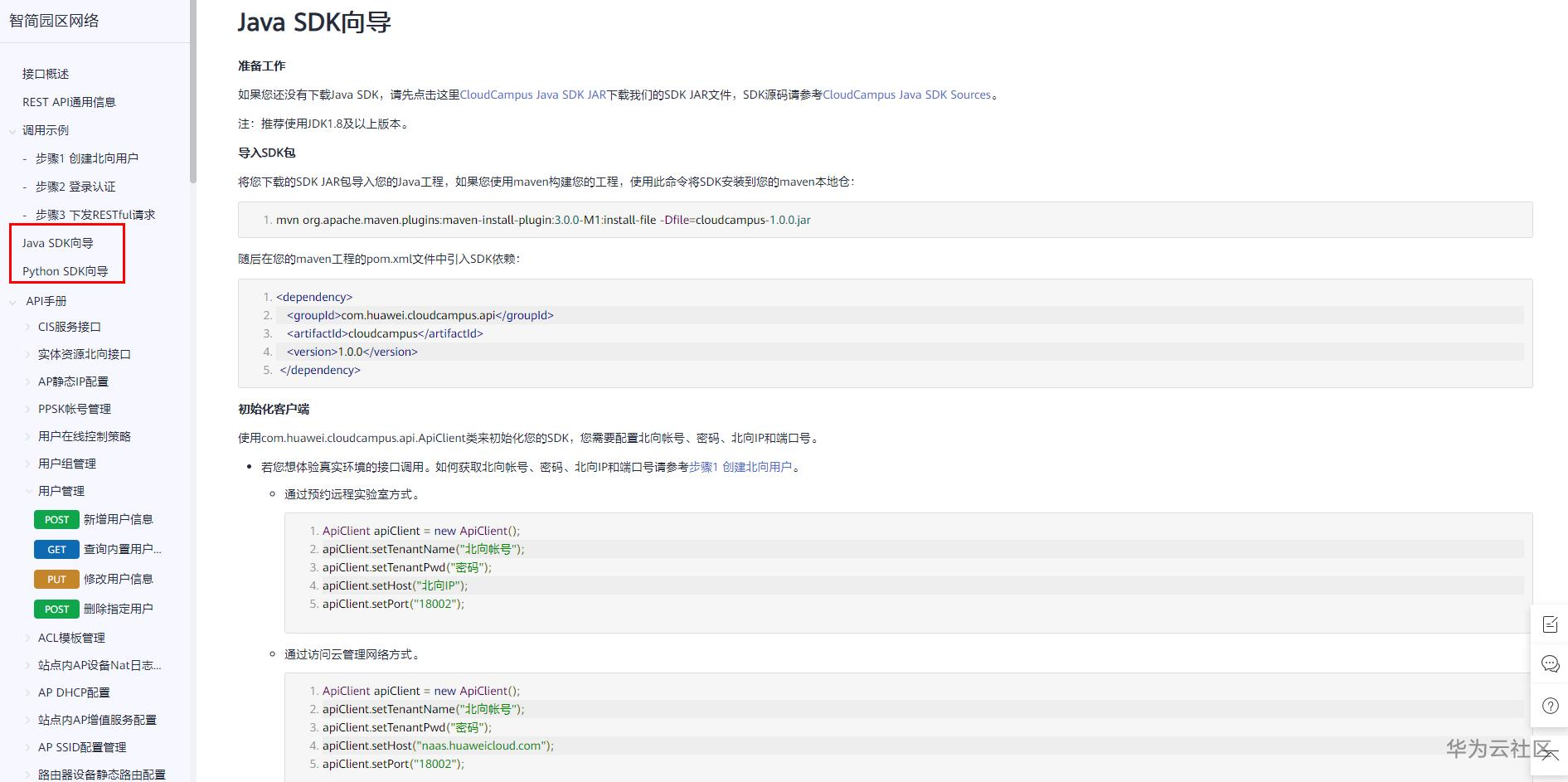This screenshot has width=1568, height=782.
Task: Open the CloudCampus Java SDK Sources link
Action: coord(906,95)
